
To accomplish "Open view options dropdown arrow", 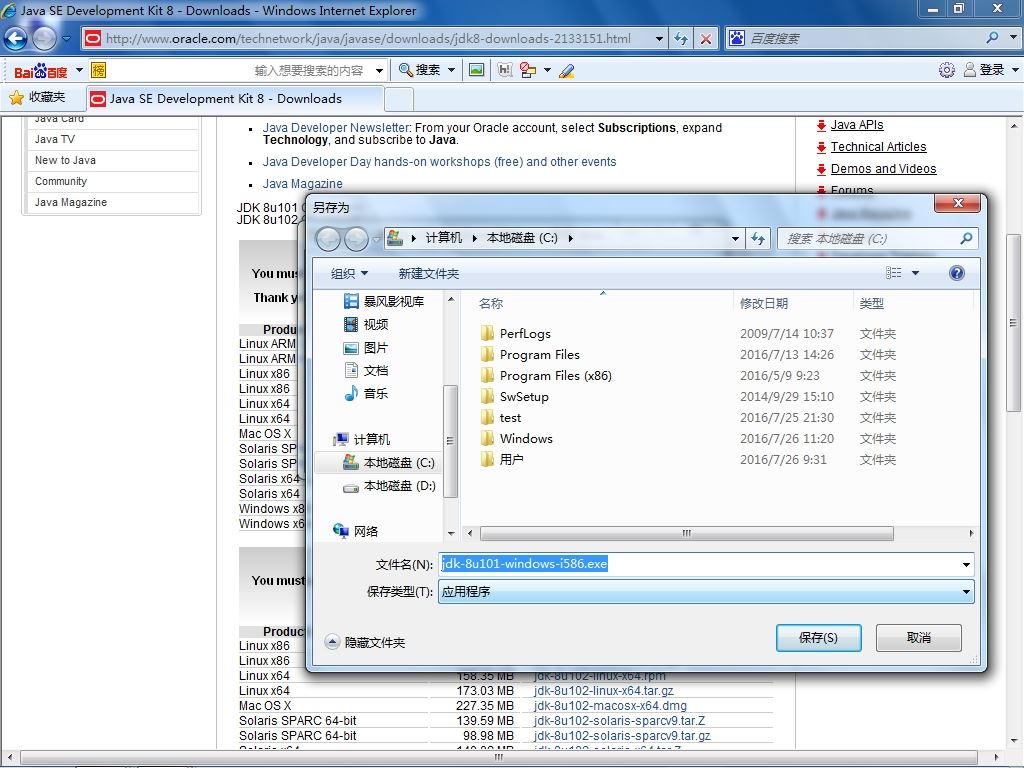I will point(916,273).
